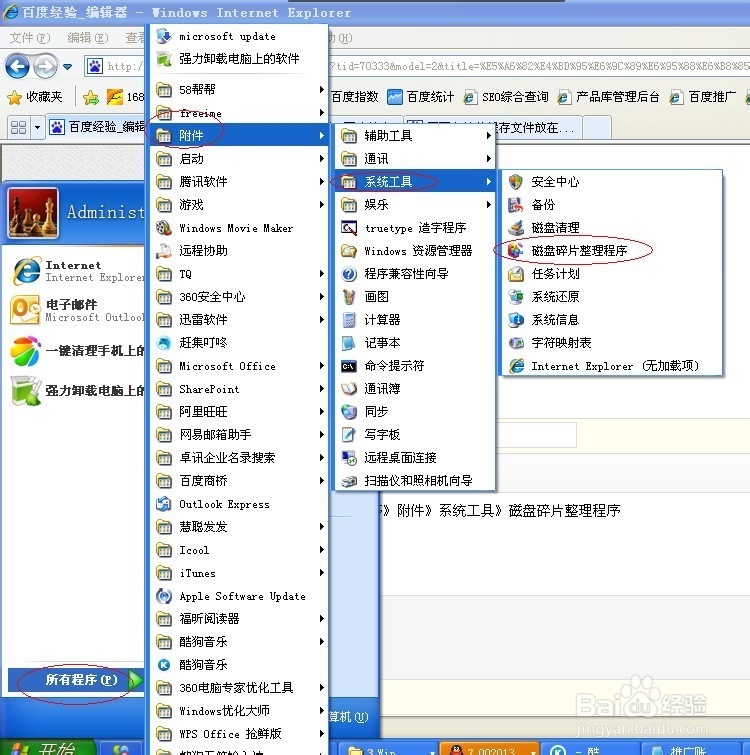Expand the 通讯 folder submenu
The width and height of the screenshot is (750, 755).
[x=415, y=159]
